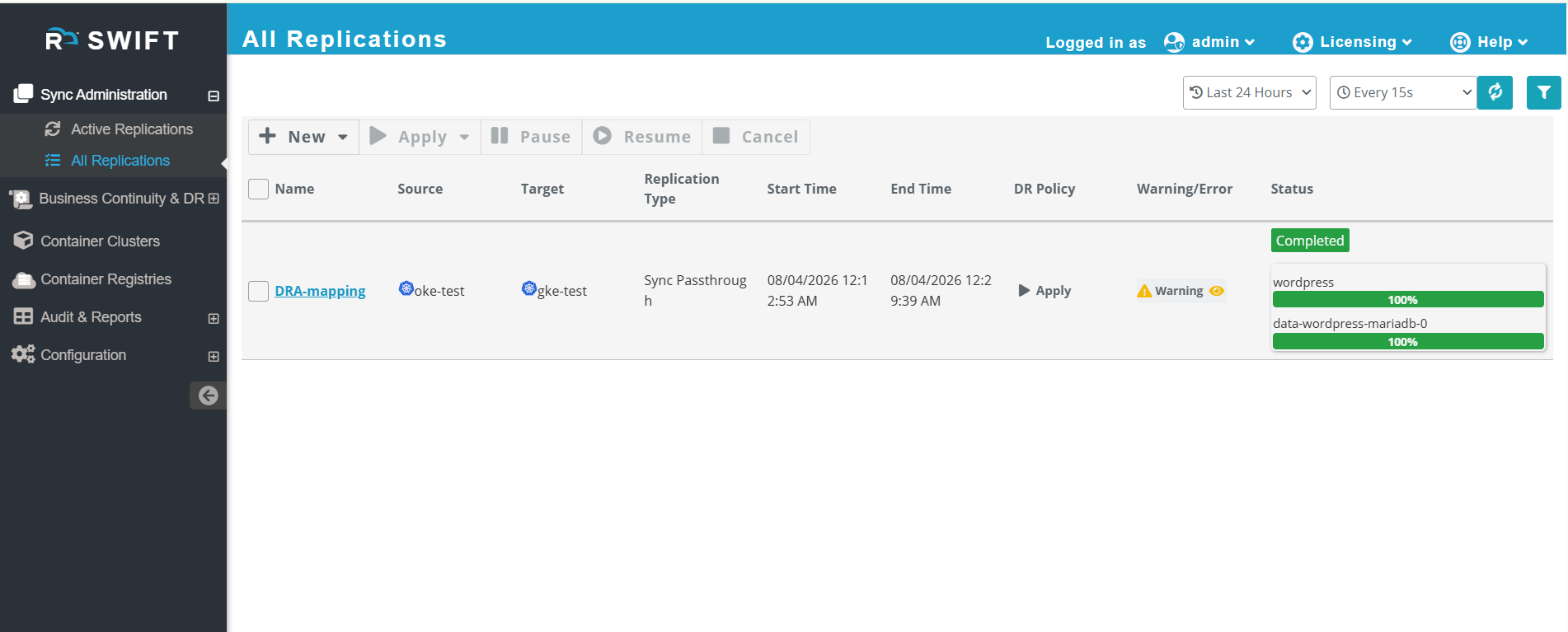
Task: Open the DRA-mapping replication link
Action: click(x=320, y=291)
